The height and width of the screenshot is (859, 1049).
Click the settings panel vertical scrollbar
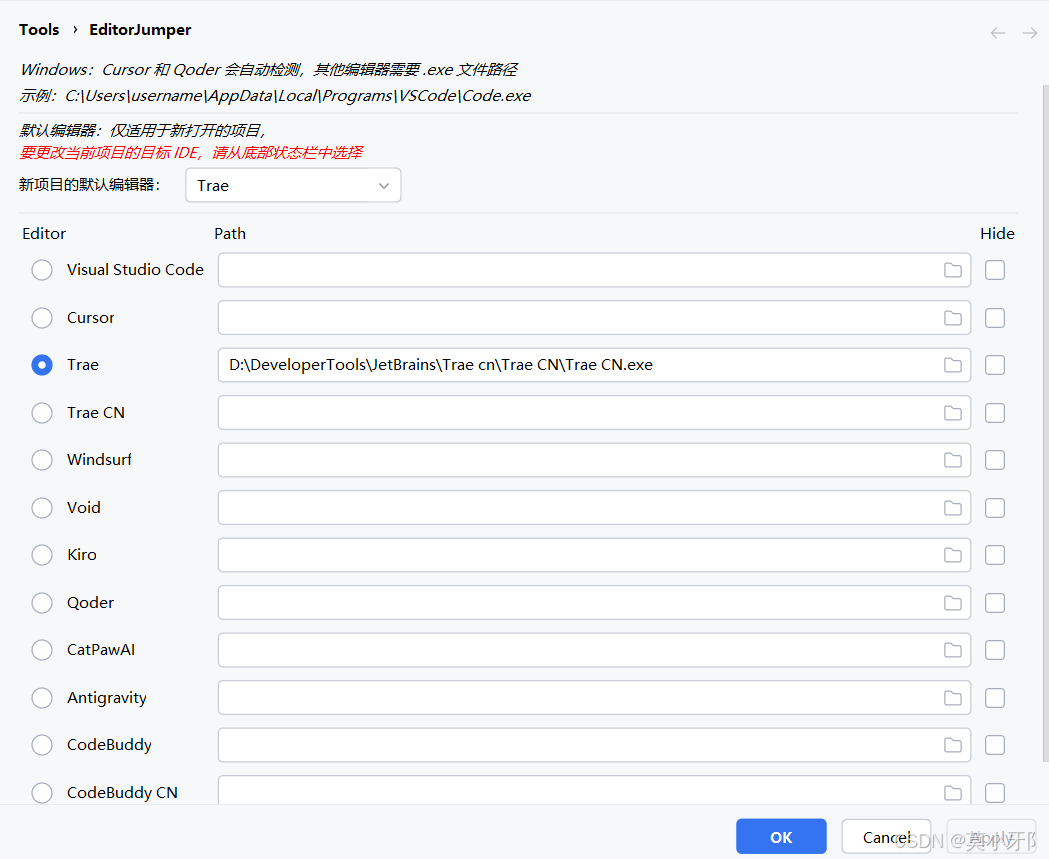[x=1045, y=423]
